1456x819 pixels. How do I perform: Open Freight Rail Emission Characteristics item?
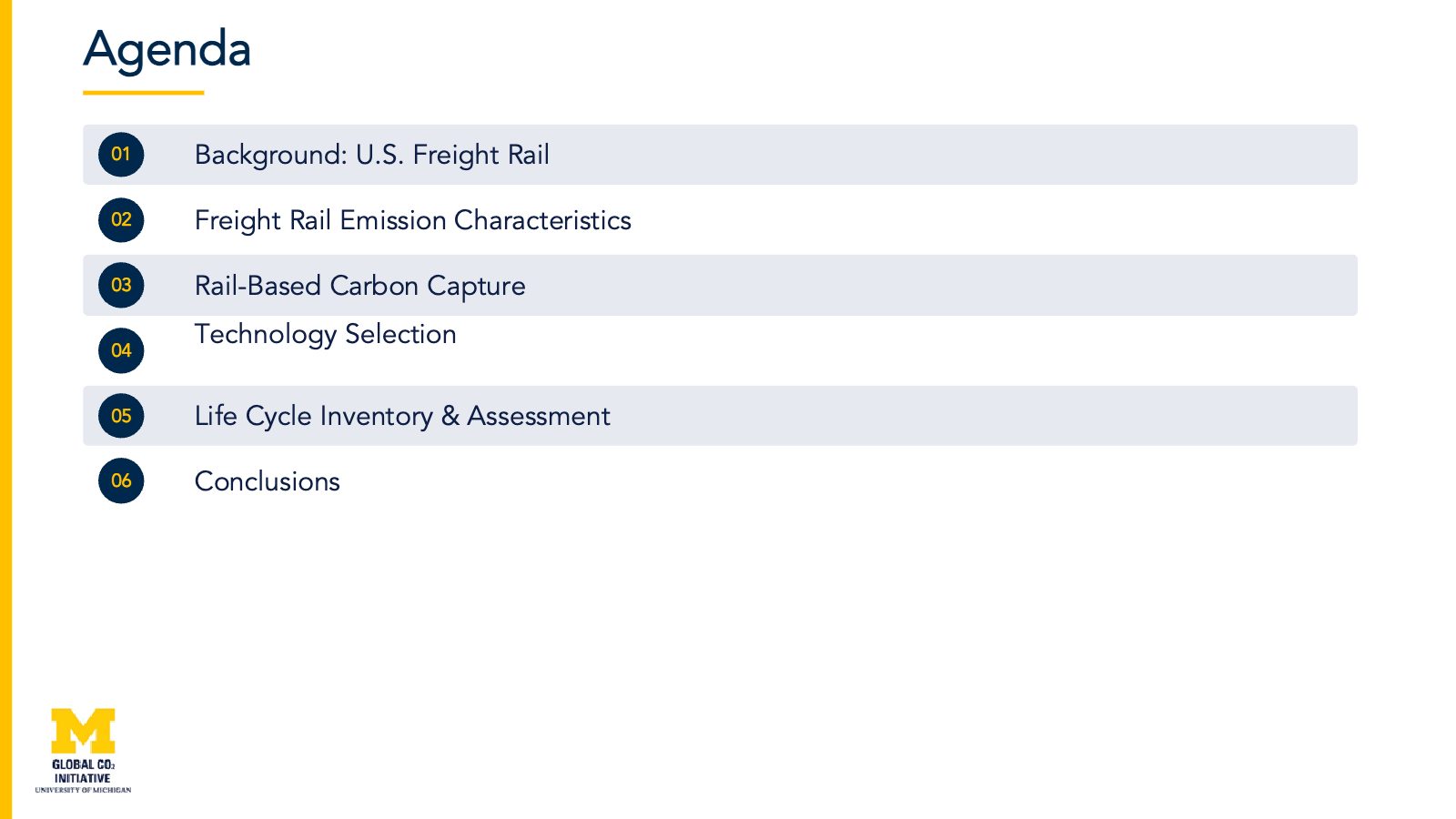pos(413,221)
